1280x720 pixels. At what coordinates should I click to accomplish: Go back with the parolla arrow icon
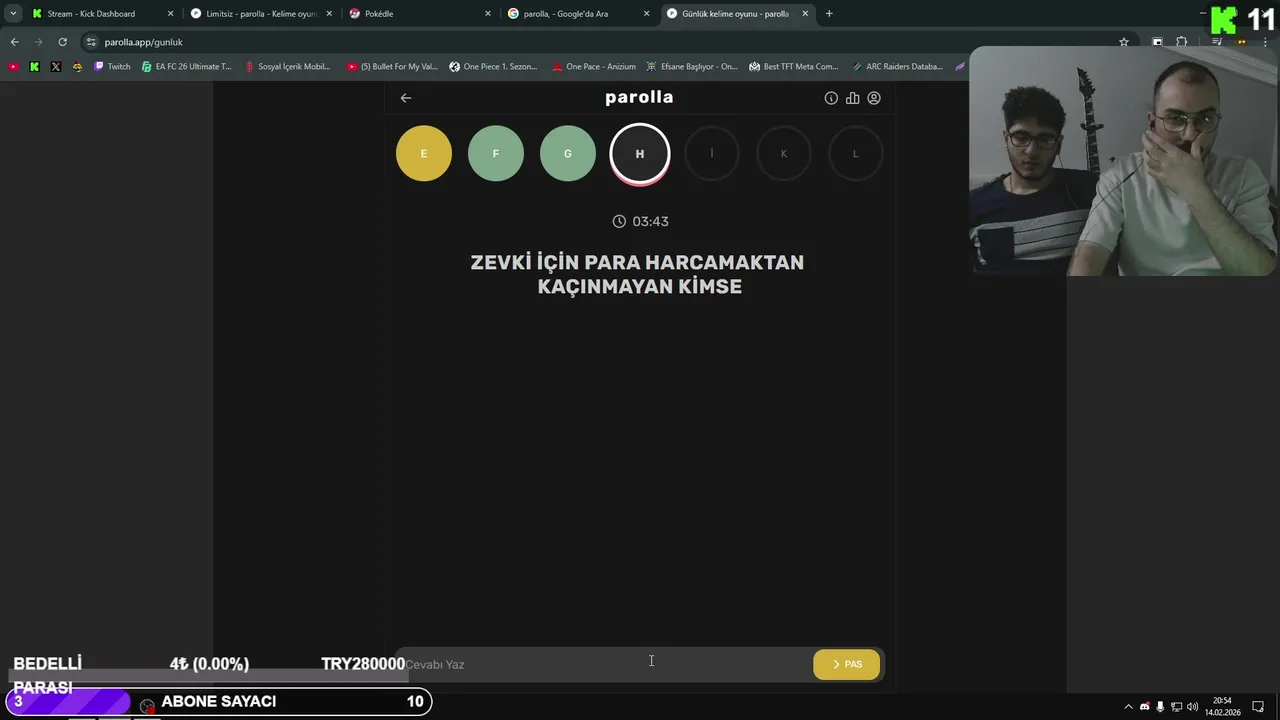(x=405, y=98)
